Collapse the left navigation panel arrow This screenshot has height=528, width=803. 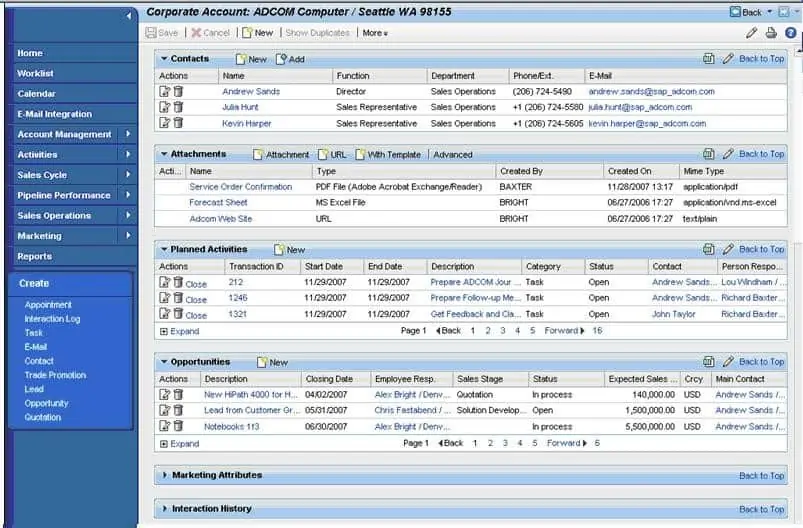coord(129,16)
